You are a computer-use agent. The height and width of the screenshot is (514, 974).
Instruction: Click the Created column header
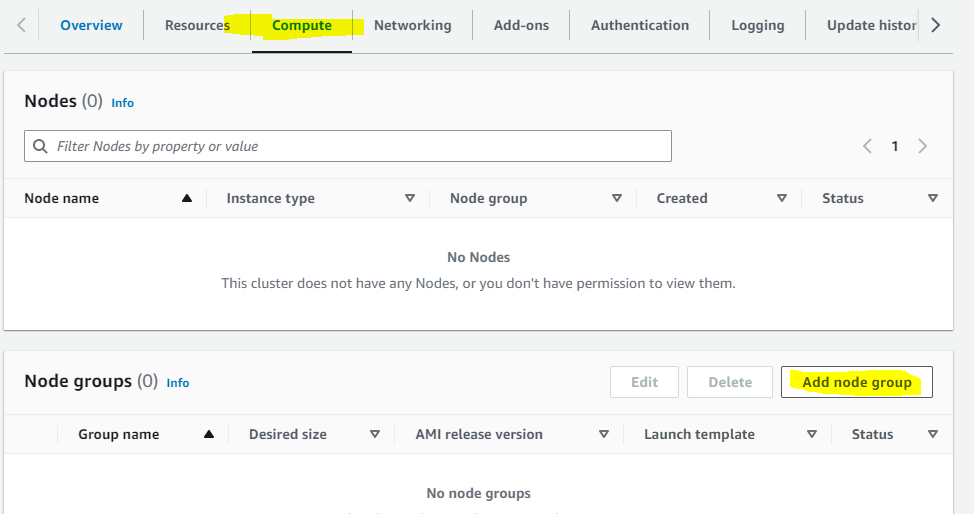coord(682,198)
